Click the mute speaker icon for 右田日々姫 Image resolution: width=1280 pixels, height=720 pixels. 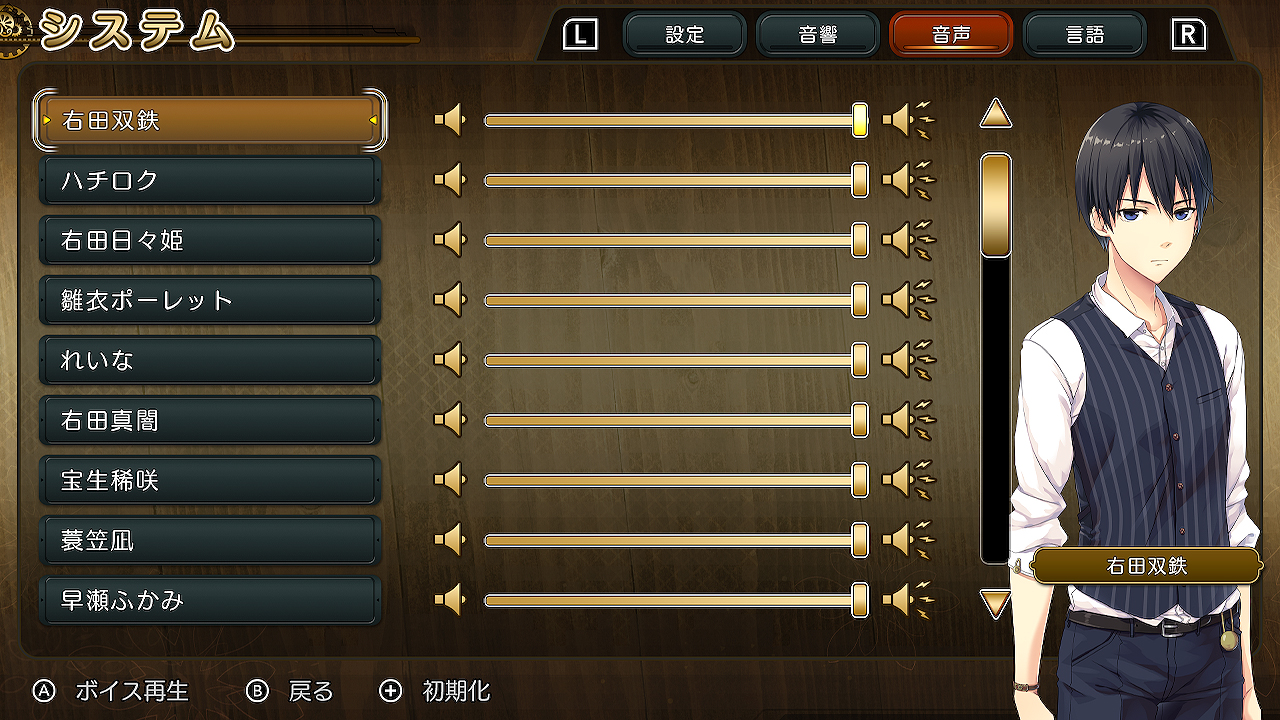click(x=450, y=241)
